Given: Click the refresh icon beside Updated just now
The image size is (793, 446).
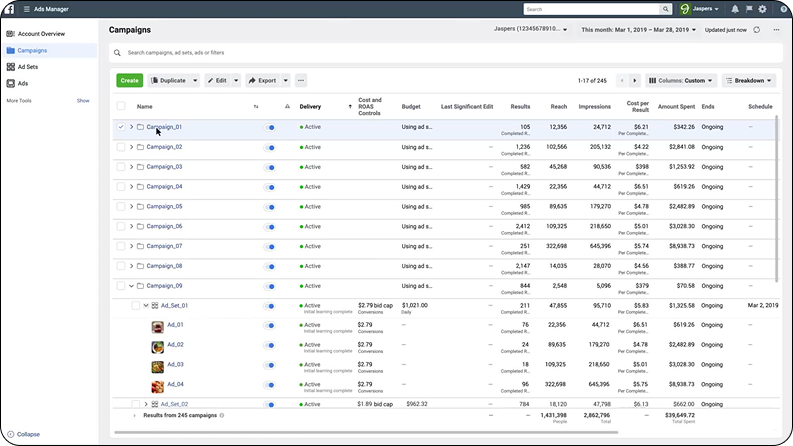Looking at the screenshot, I should [x=756, y=30].
